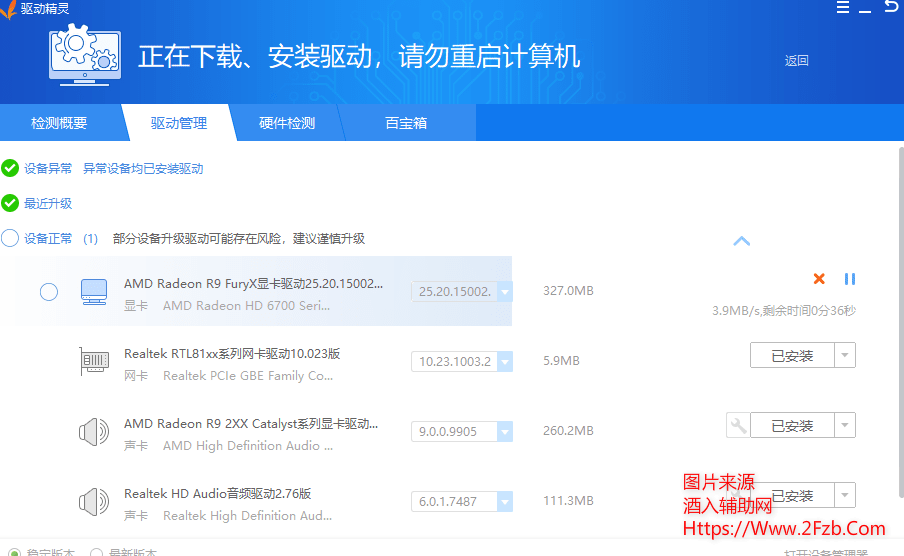Expand 已安装 dropdown arrow for Realtek RTL81xx
Screen dimensions: 904x556
845,355
